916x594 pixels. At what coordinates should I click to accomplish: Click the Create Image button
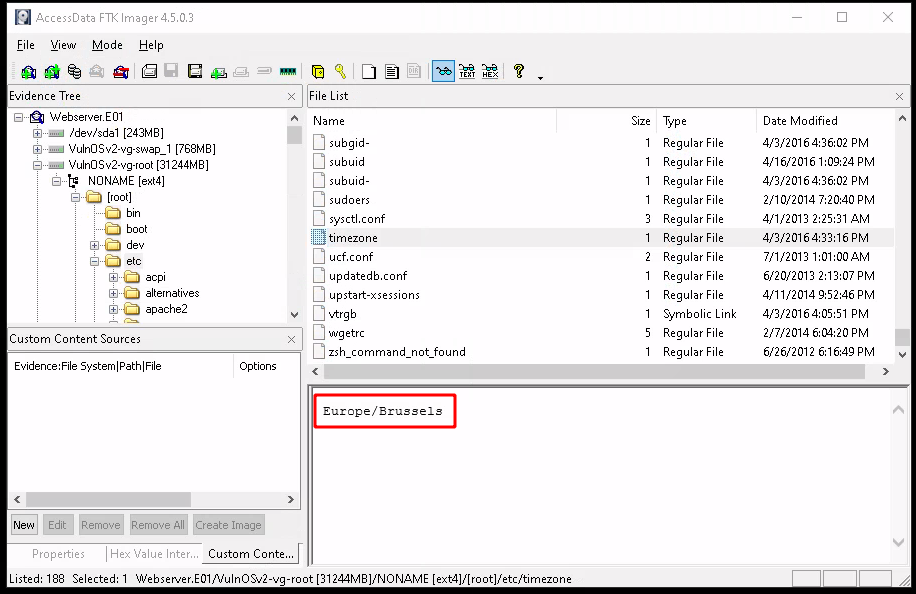[228, 525]
